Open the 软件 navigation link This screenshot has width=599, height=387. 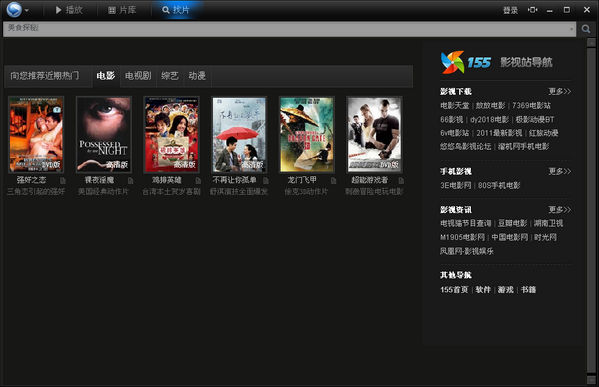coord(483,290)
